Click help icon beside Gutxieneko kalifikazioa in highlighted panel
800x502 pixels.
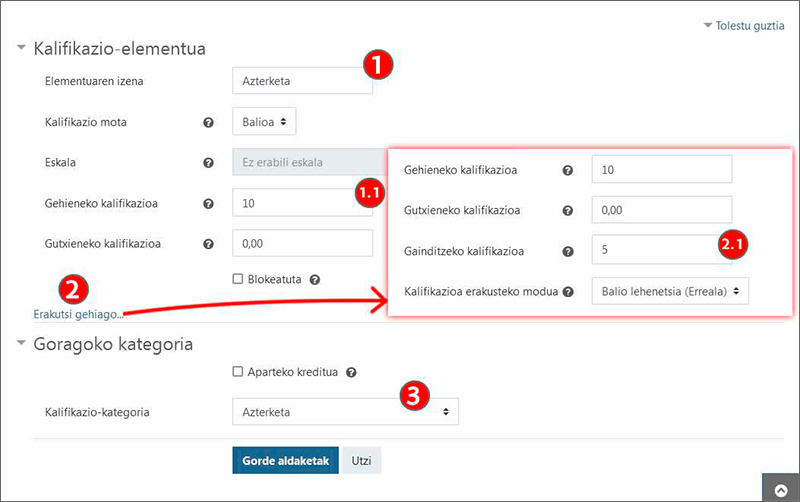568,211
